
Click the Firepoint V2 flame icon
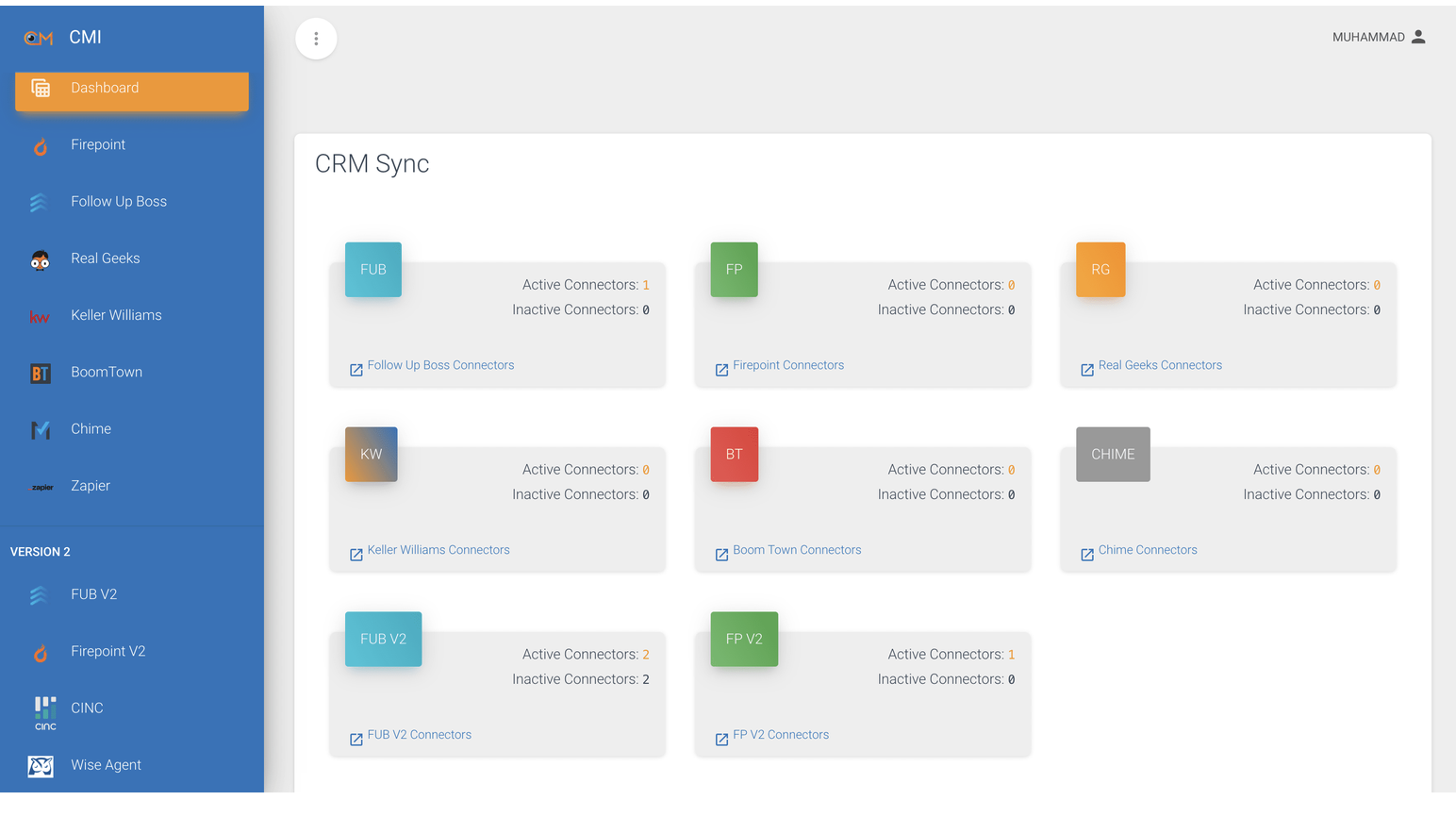[41, 653]
